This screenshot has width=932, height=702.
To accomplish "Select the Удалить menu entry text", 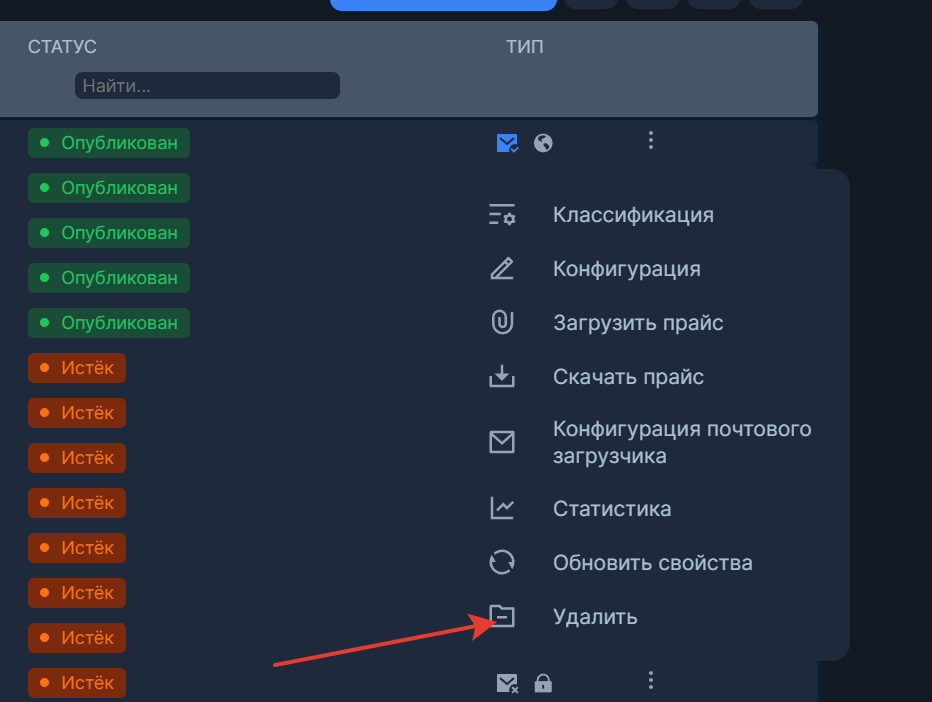I will (x=595, y=617).
